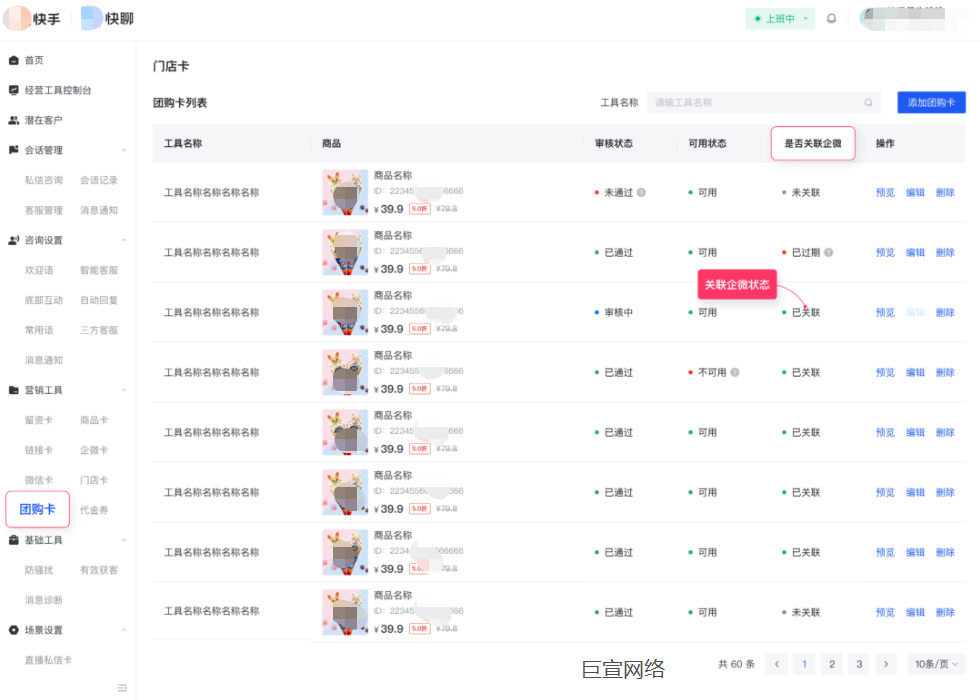Click the 经营工具控制台 icon

[14, 90]
